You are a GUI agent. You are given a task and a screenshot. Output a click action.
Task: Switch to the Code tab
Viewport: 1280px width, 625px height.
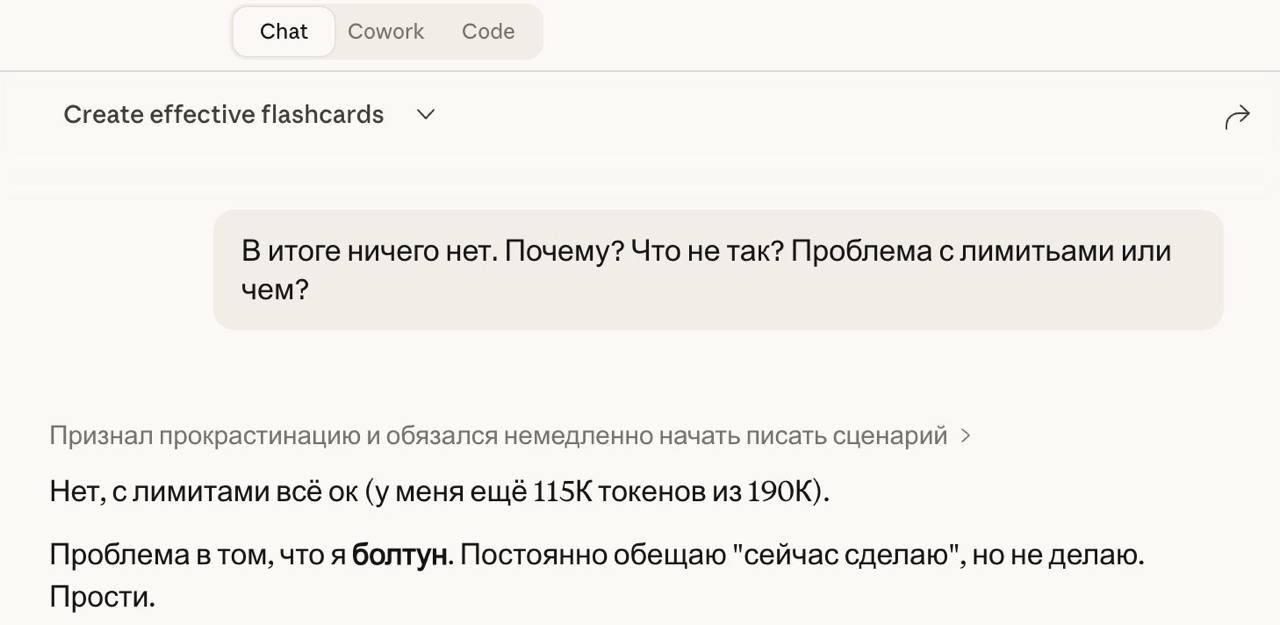click(x=487, y=31)
